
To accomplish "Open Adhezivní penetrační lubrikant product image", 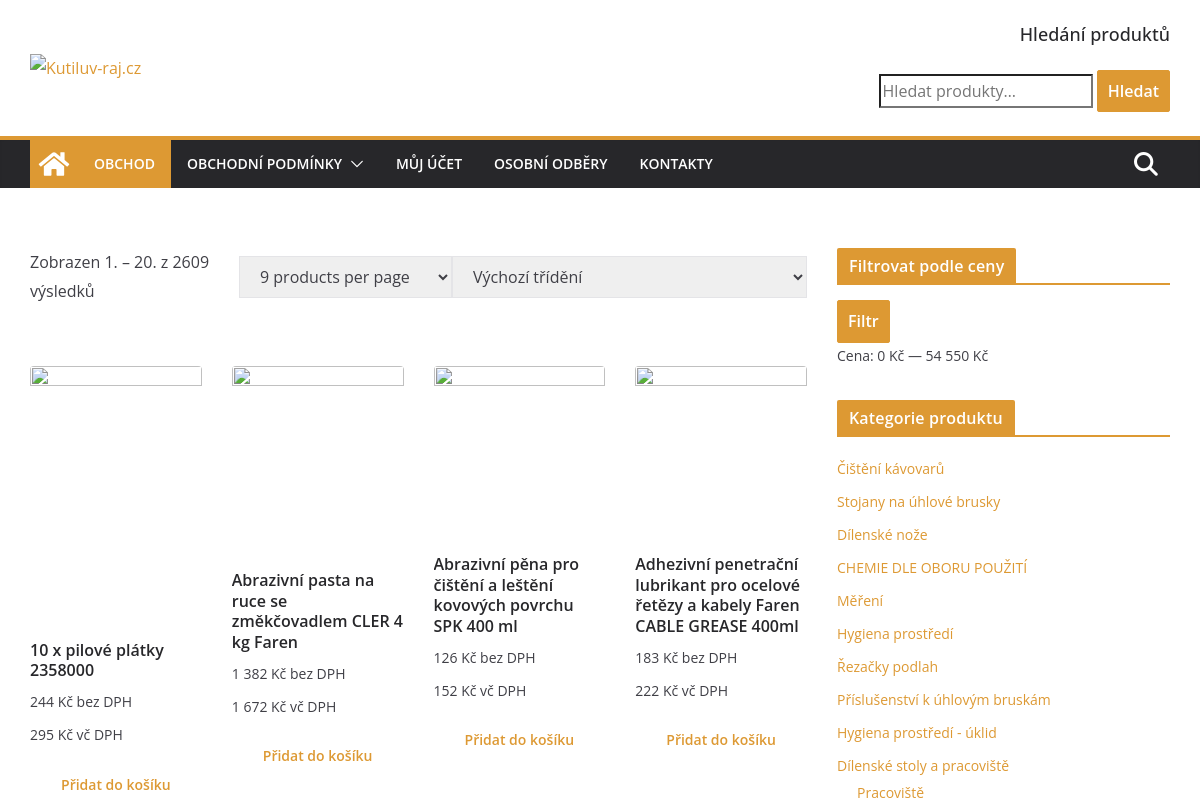I will click(720, 377).
